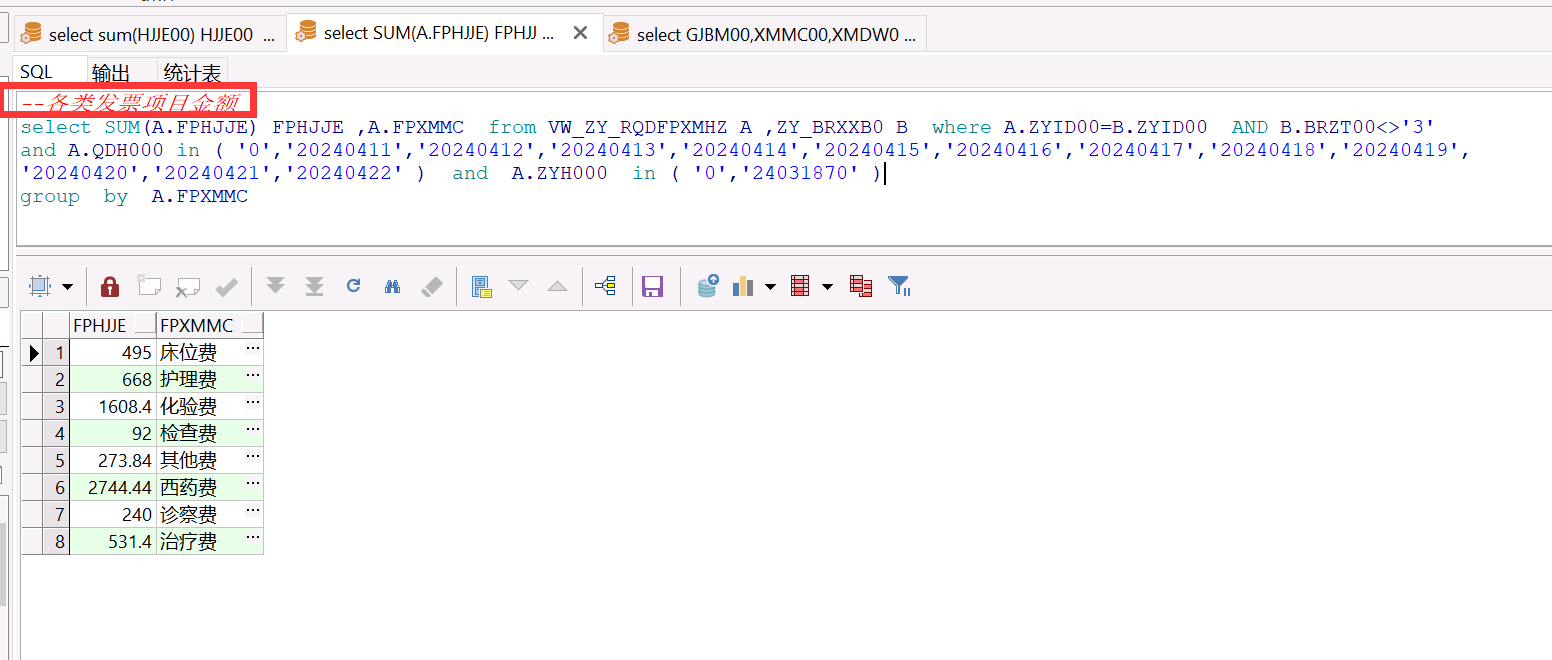Click the value 531.4 cell
1552x660 pixels.
(x=113, y=541)
